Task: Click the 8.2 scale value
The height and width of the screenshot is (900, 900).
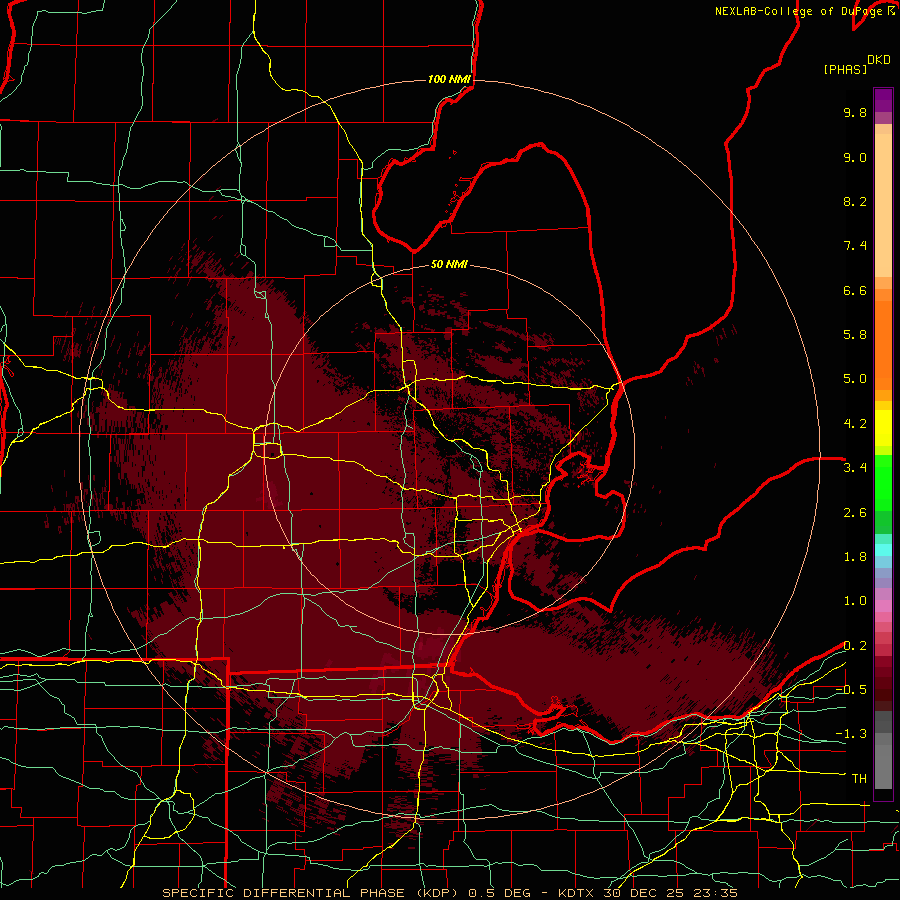Action: (855, 201)
